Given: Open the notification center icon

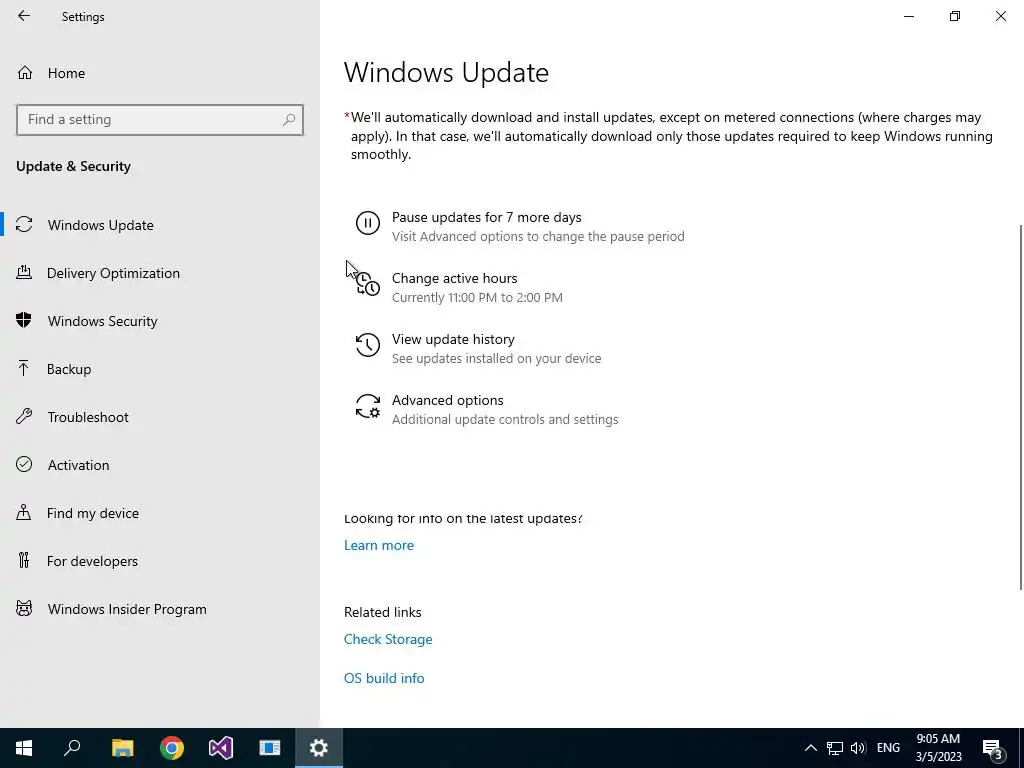Looking at the screenshot, I should coord(992,748).
